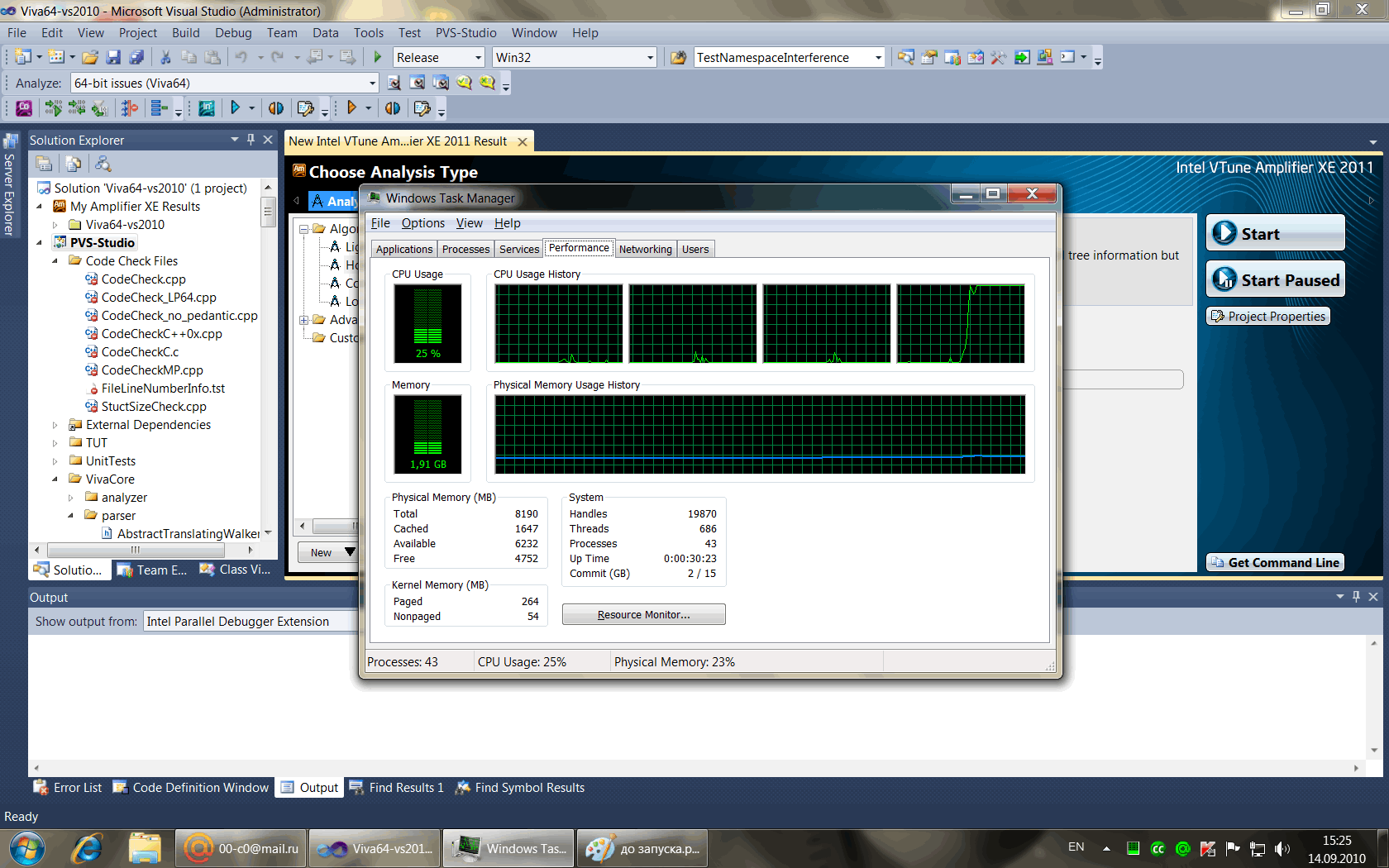Click Solution Explorer horizontal scrollbar thumb
Screen dimensions: 1389x868
pos(136,550)
